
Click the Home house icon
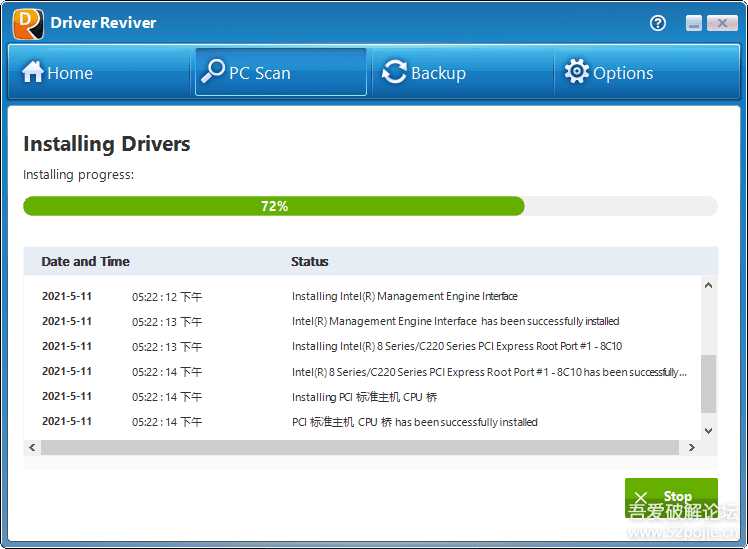[33, 72]
